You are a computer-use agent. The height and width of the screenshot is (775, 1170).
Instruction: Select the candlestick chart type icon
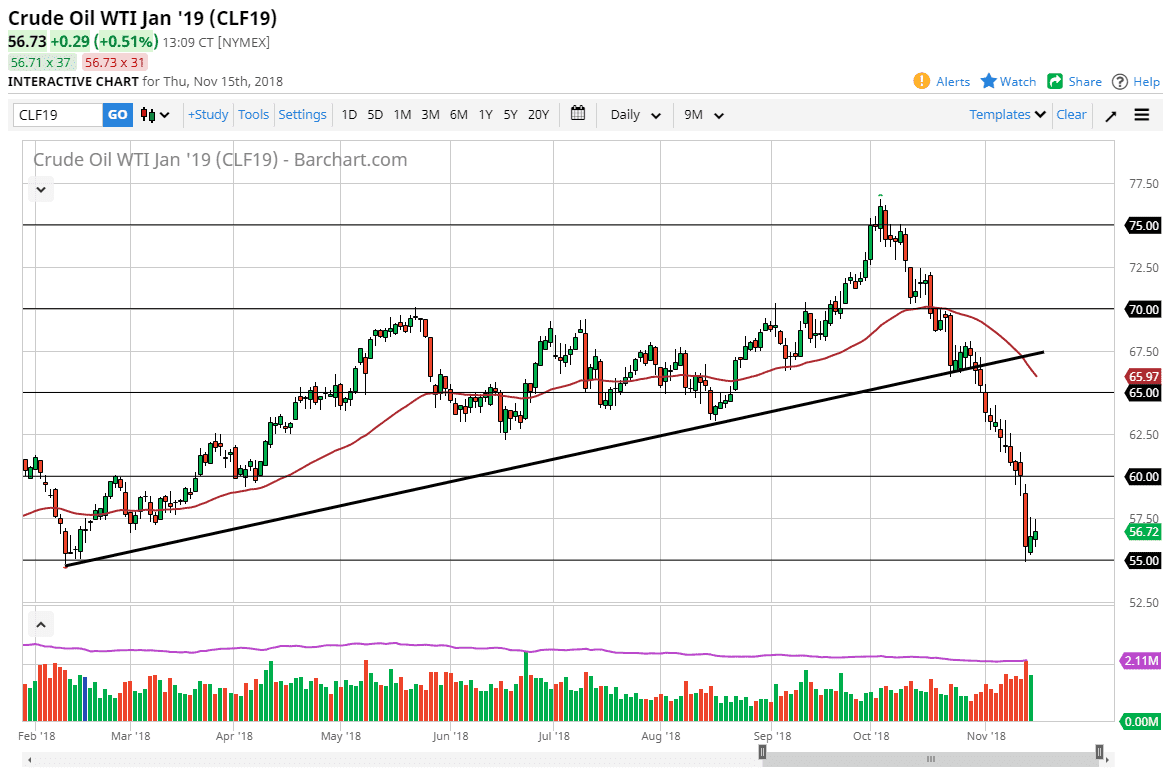148,114
